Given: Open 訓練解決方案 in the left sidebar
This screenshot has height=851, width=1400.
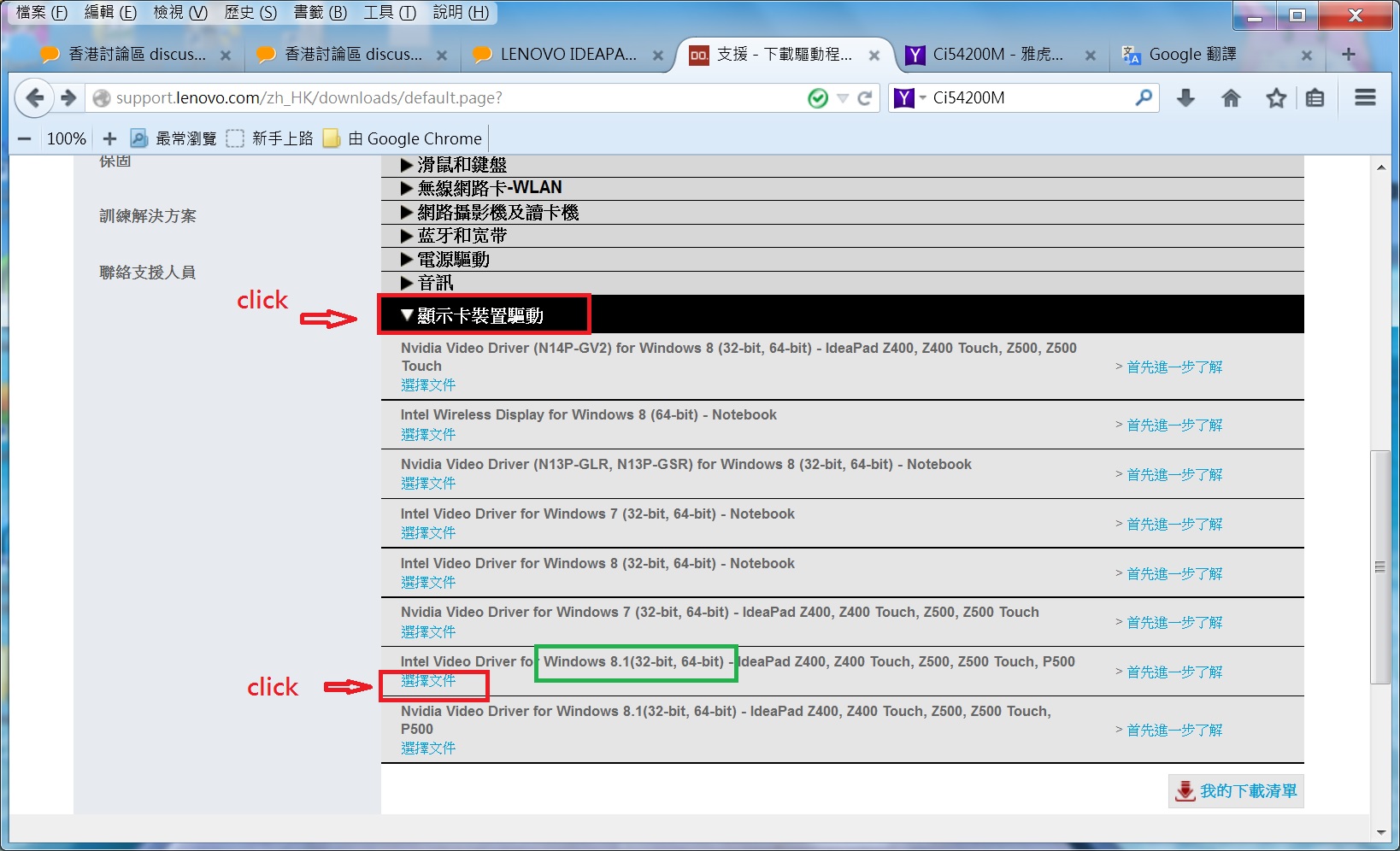Looking at the screenshot, I should [x=148, y=216].
